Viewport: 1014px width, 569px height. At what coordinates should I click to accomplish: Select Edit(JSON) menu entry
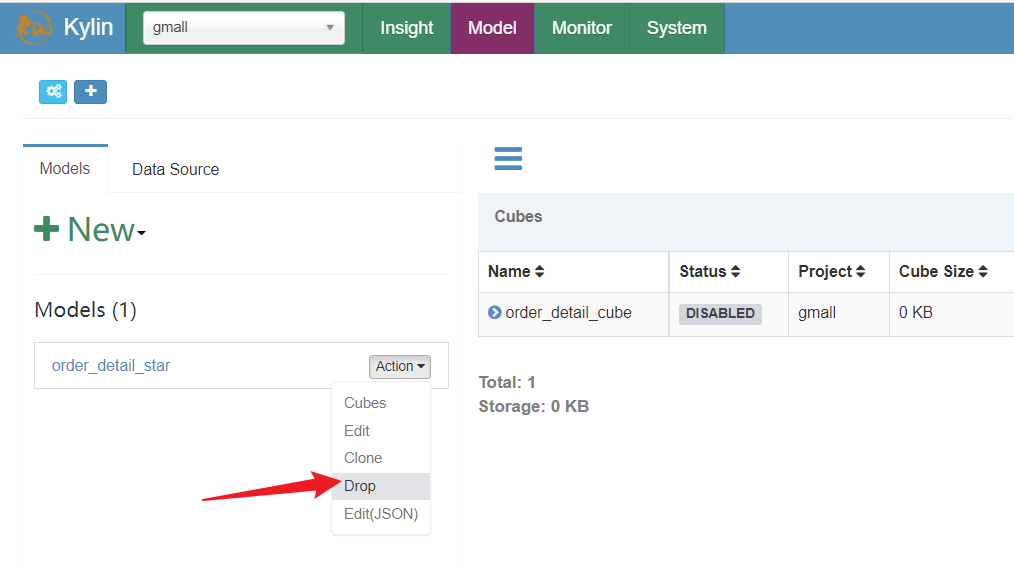[x=381, y=514]
